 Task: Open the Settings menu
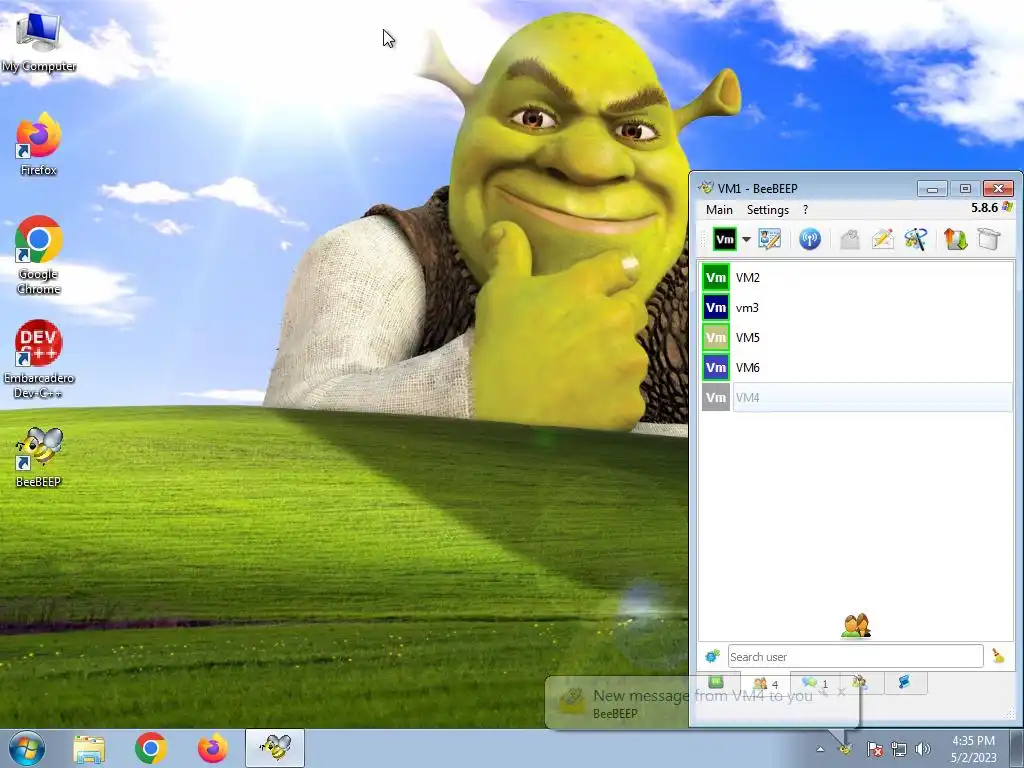[x=767, y=210]
